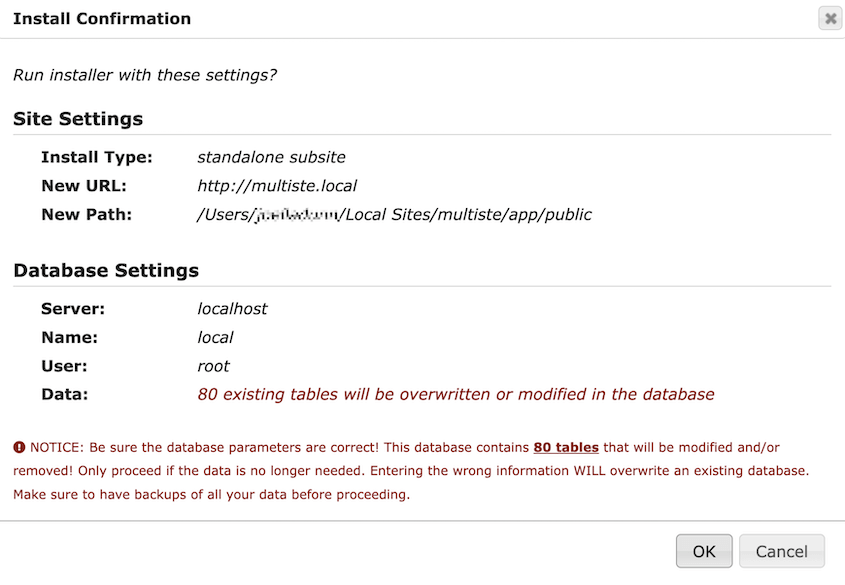Select the "standalone subsite" install type value
Screen dimensions: 845x585
[x=271, y=157]
